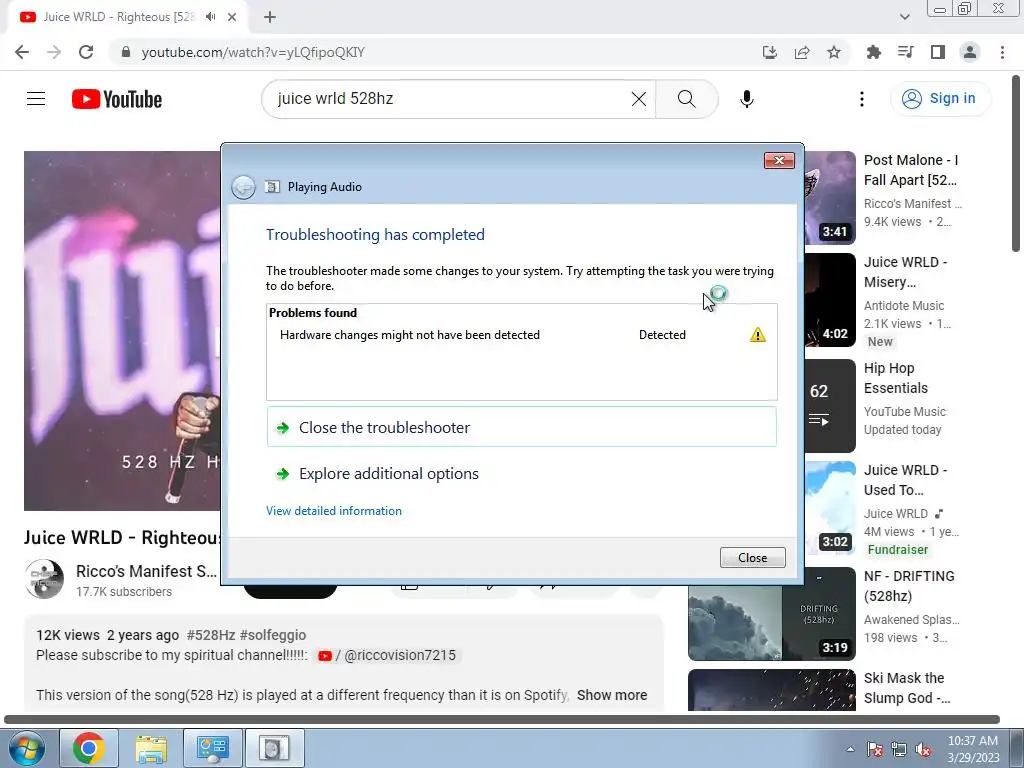Click the Chrome forward navigation arrow

pyautogui.click(x=54, y=52)
